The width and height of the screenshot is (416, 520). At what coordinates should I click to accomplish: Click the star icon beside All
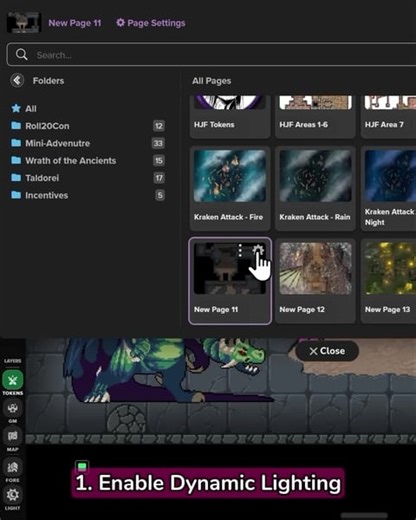pos(16,108)
